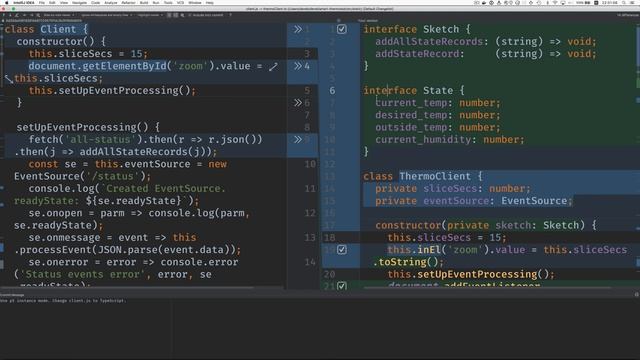Image resolution: width=640 pixels, height=360 pixels.
Task: Open the Navigate menu
Action: (79, 2)
